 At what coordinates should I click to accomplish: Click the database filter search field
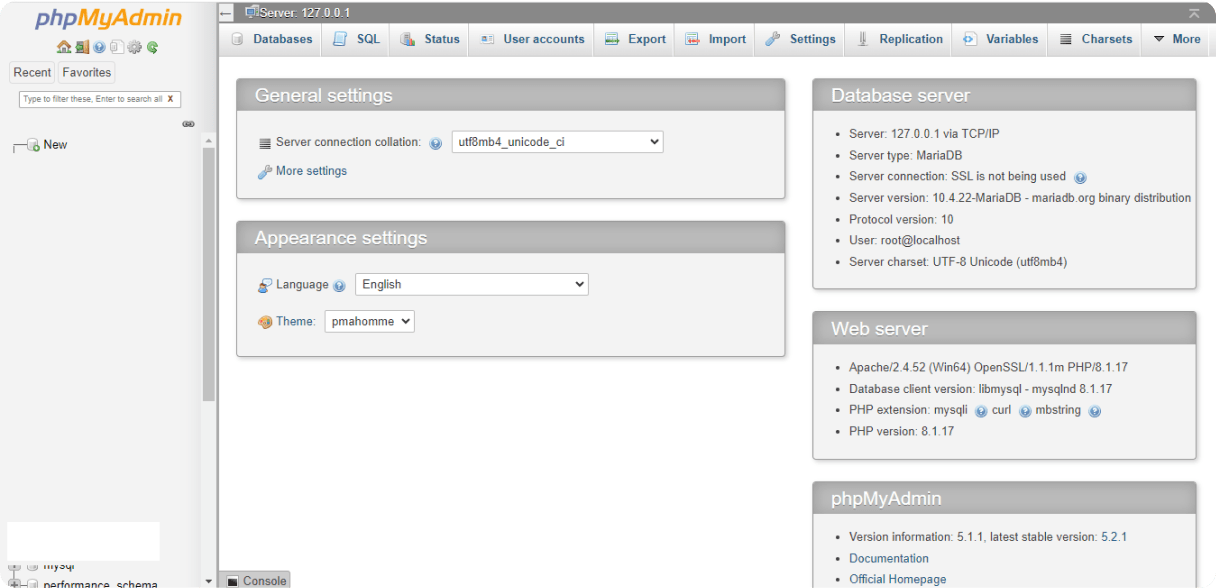(x=92, y=99)
